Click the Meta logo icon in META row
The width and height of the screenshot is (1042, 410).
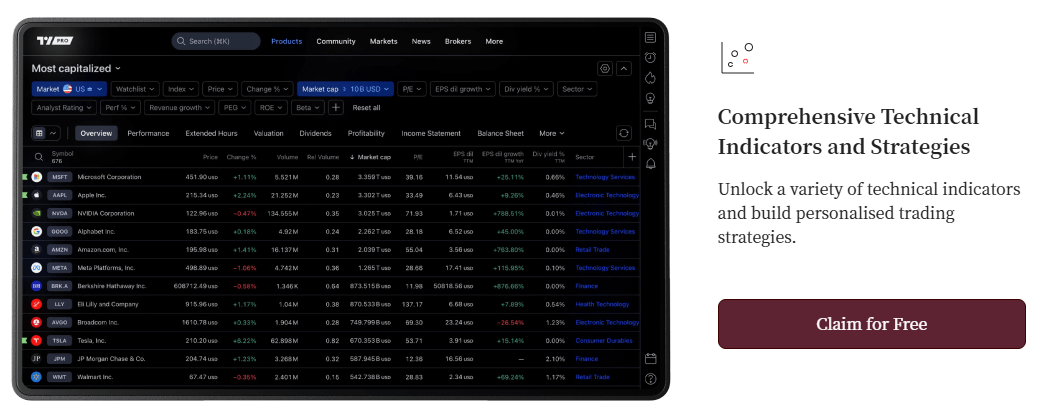point(37,268)
